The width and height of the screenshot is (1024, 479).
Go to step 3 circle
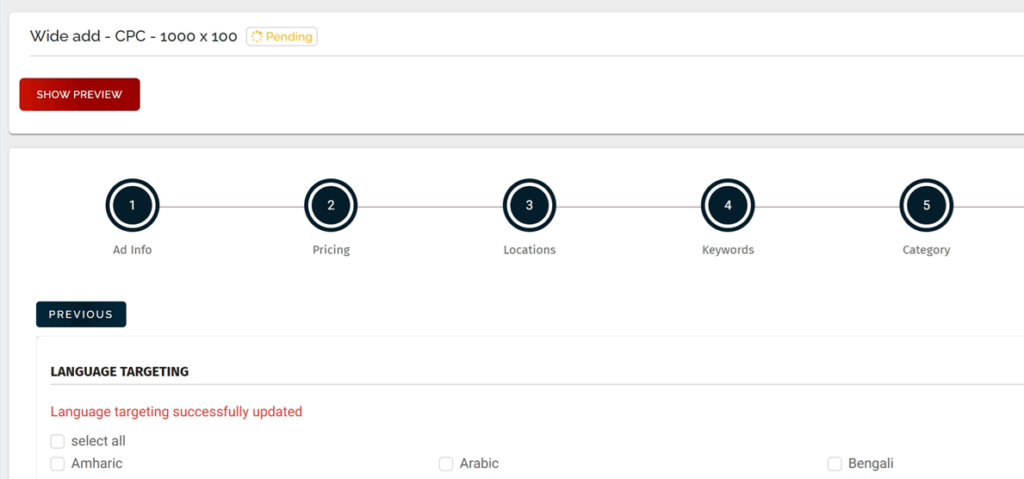tap(529, 205)
